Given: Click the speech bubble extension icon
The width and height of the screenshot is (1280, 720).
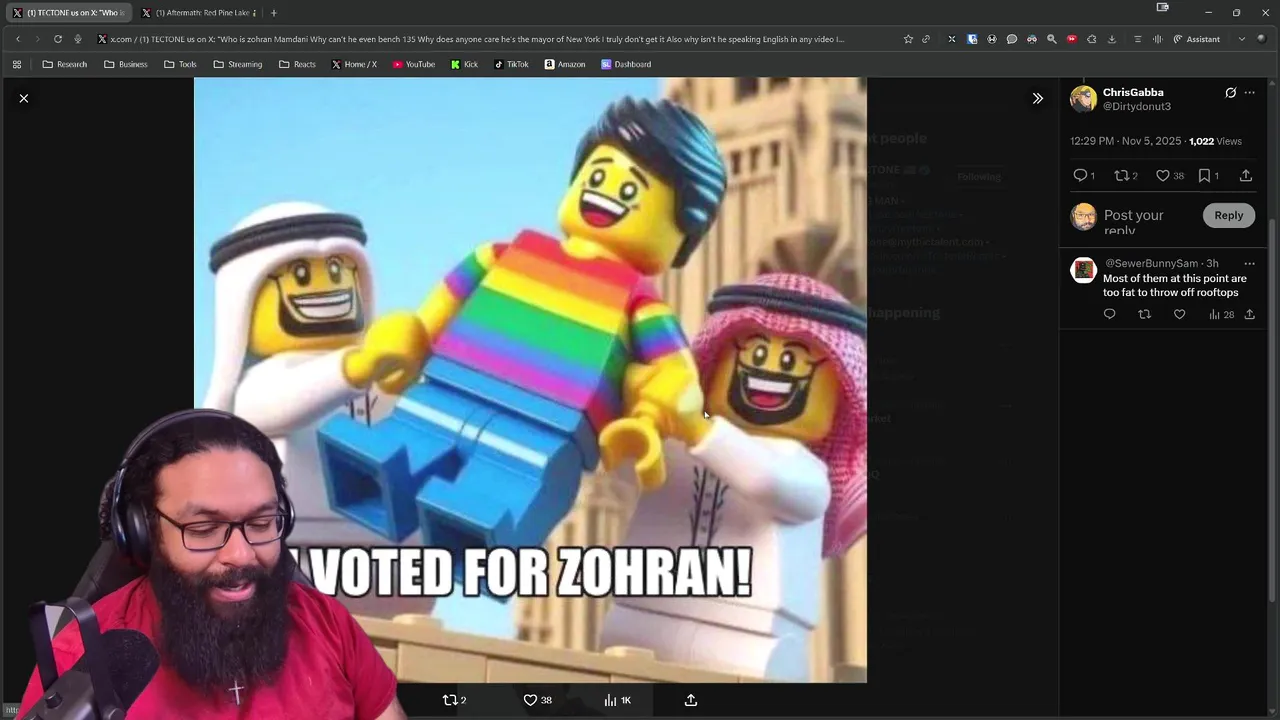Looking at the screenshot, I should pos(1012,39).
